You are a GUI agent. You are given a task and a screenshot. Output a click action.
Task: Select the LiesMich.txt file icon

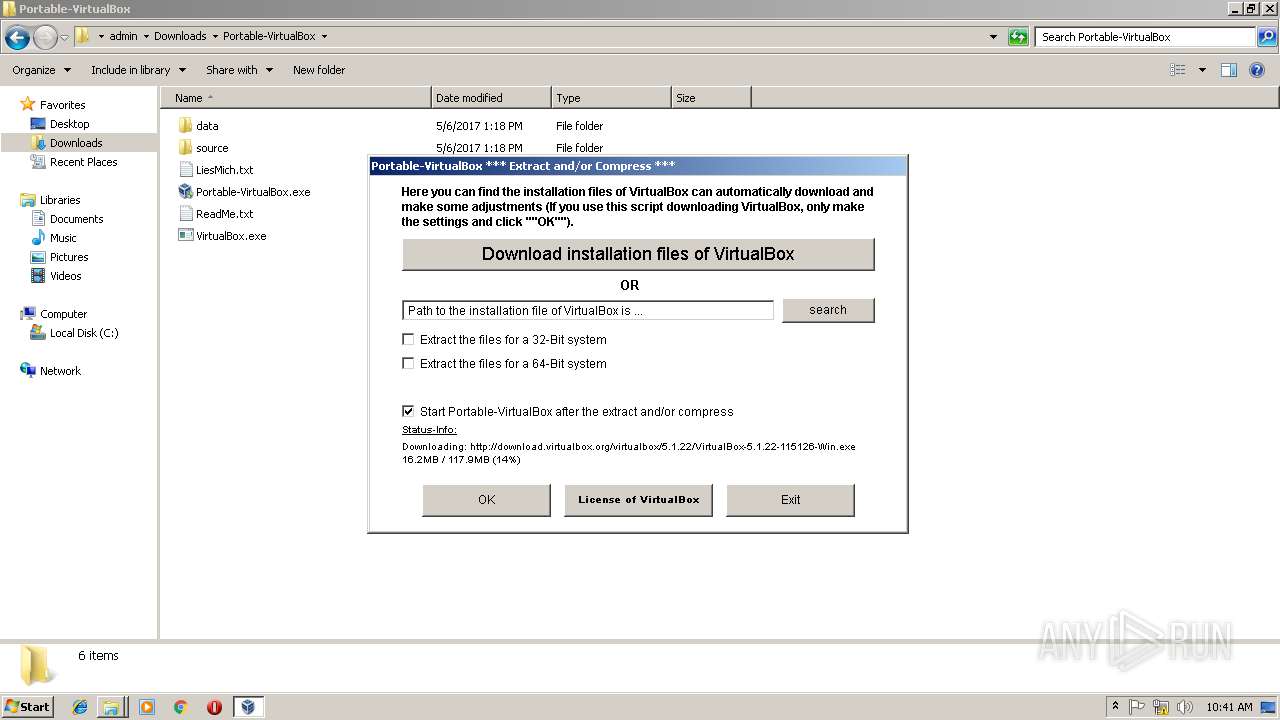point(185,170)
